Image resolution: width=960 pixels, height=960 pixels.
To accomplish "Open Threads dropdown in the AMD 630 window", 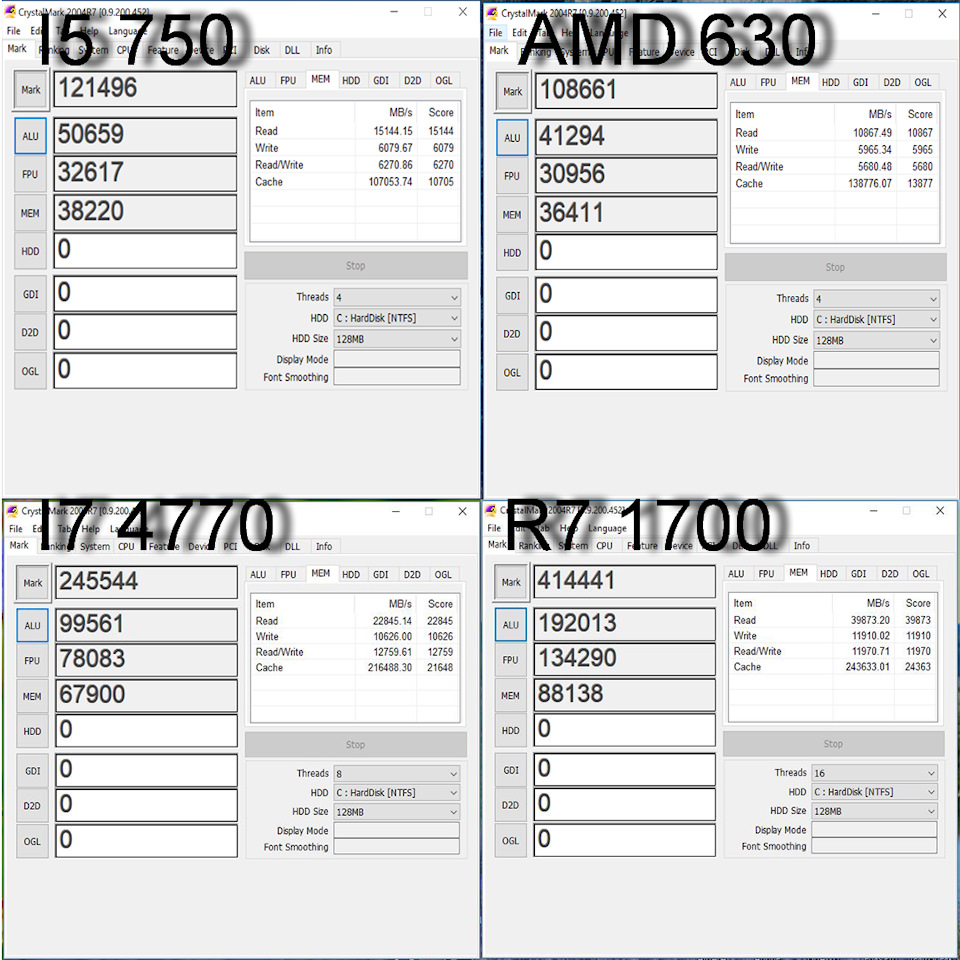I will [876, 299].
